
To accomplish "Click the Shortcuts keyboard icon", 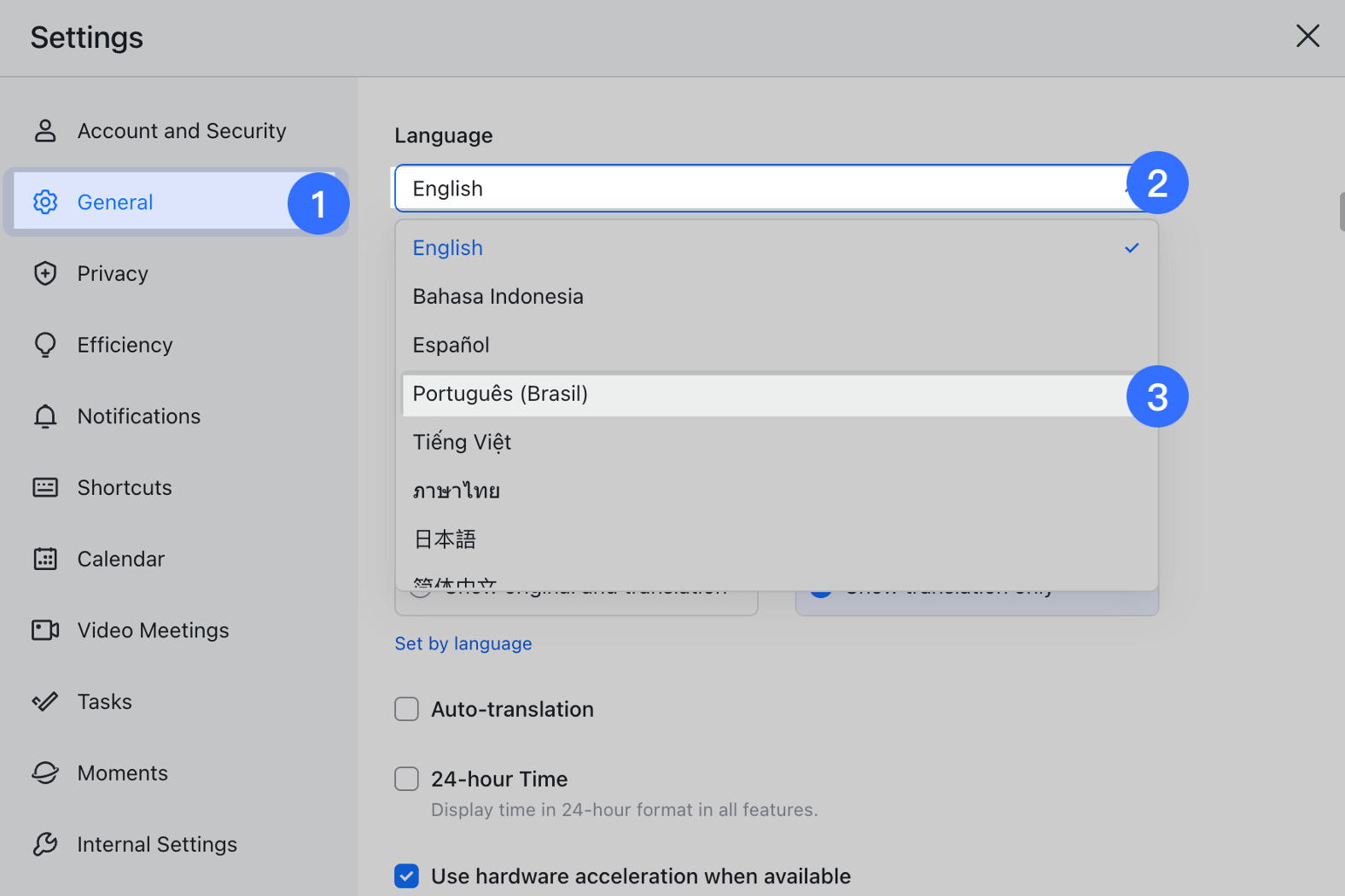I will [x=45, y=487].
